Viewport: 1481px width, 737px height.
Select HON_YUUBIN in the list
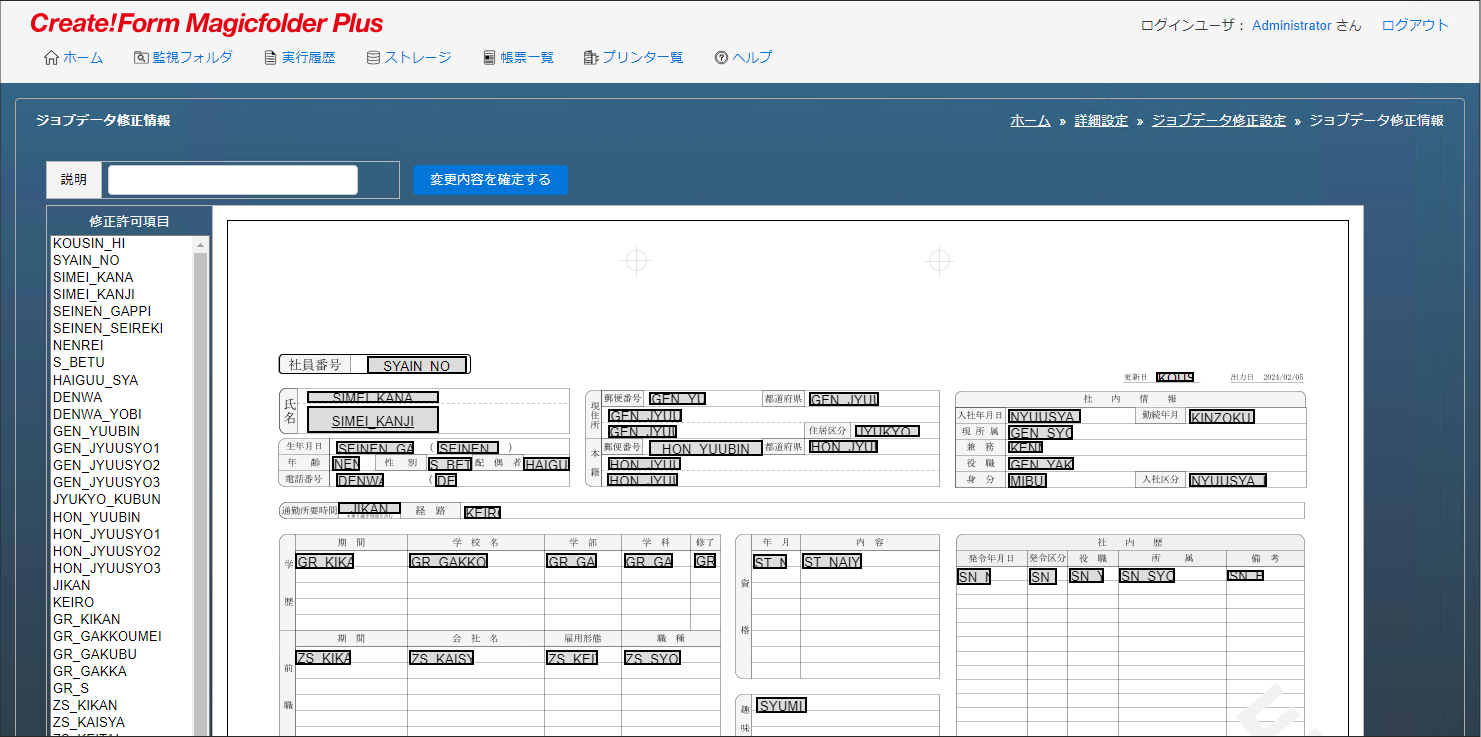[97, 517]
